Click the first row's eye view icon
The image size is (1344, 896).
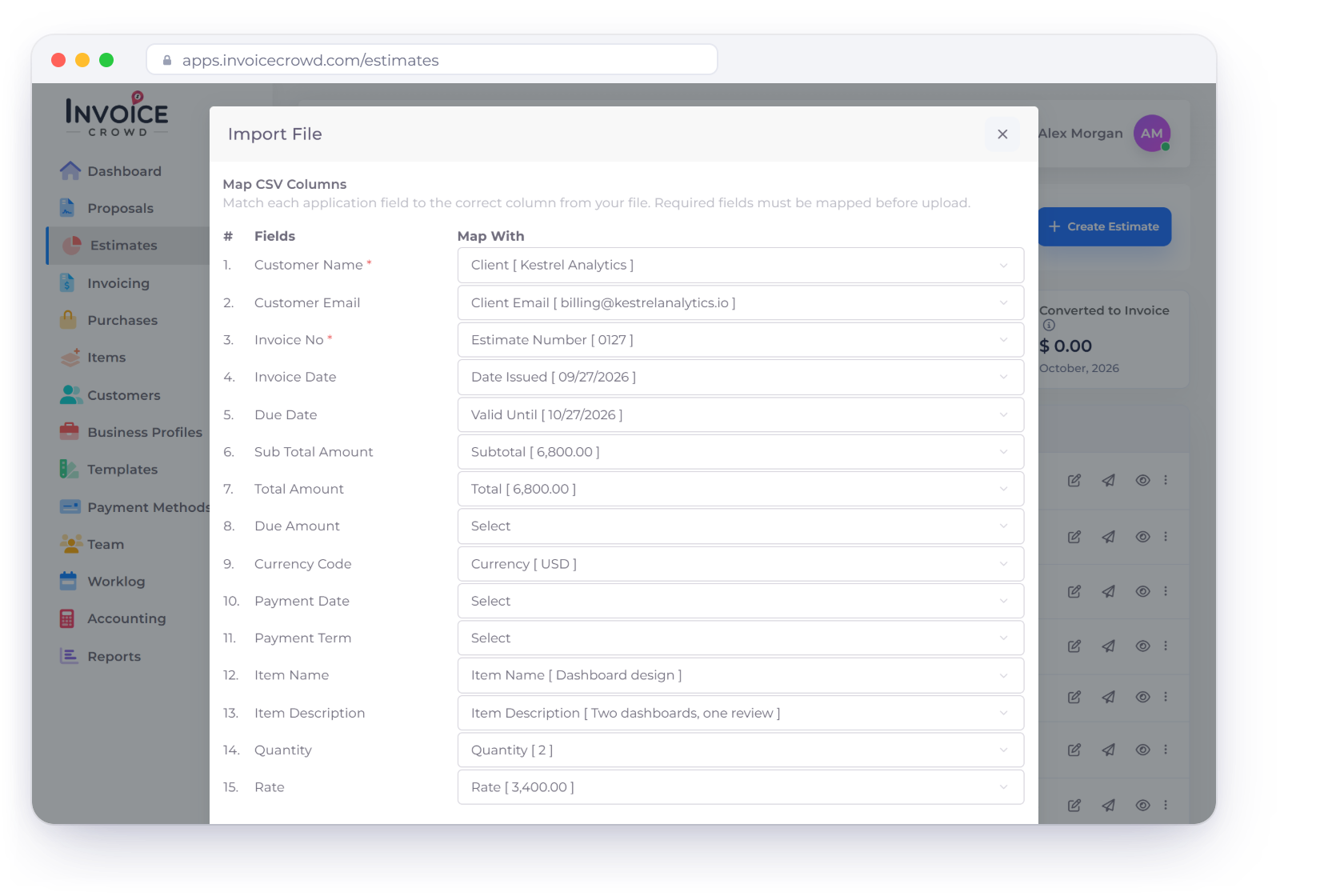coord(1142,480)
